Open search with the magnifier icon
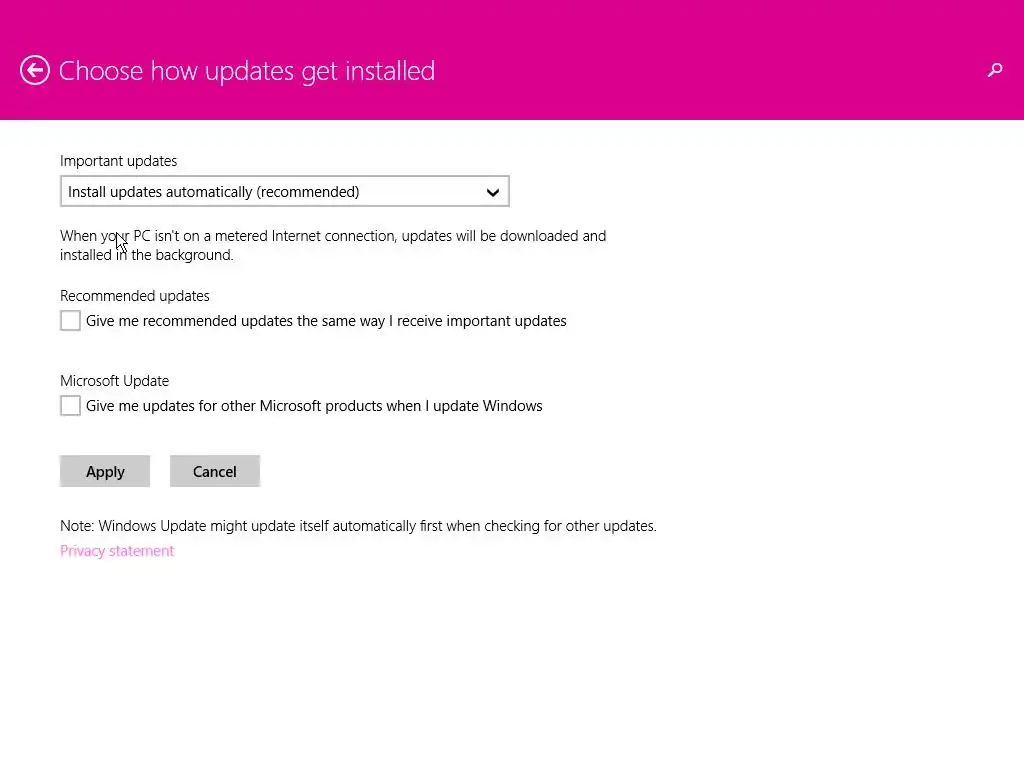The width and height of the screenshot is (1024, 768). click(x=995, y=70)
